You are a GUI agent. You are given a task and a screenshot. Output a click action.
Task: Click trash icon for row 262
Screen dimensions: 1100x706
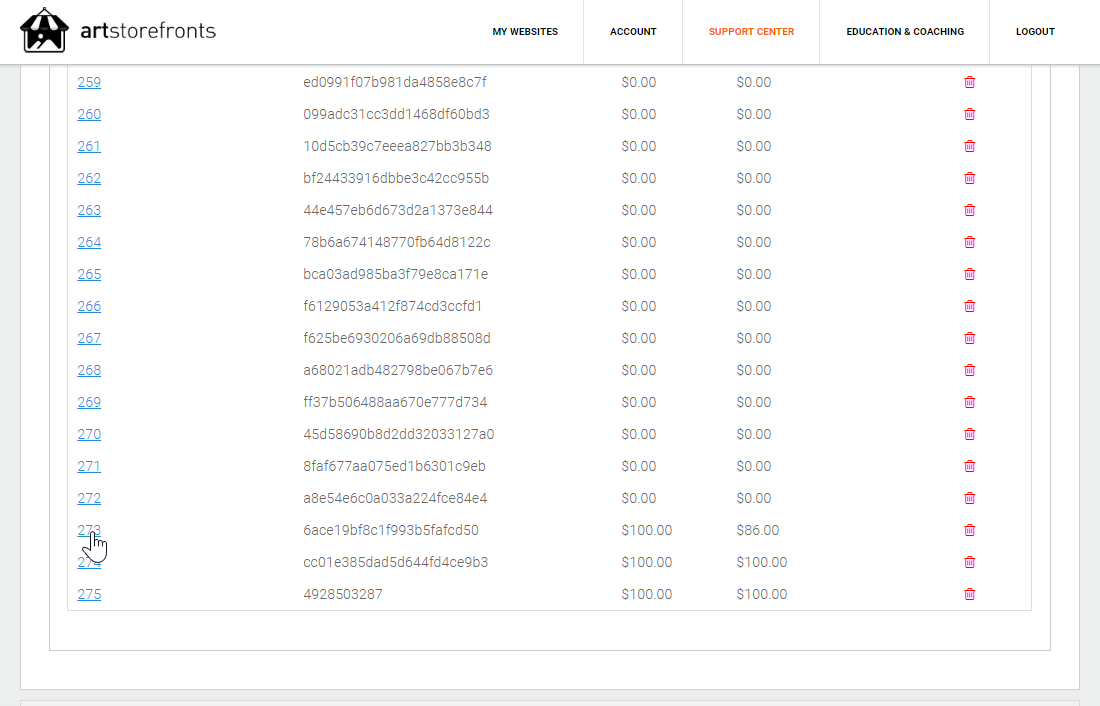tap(969, 178)
